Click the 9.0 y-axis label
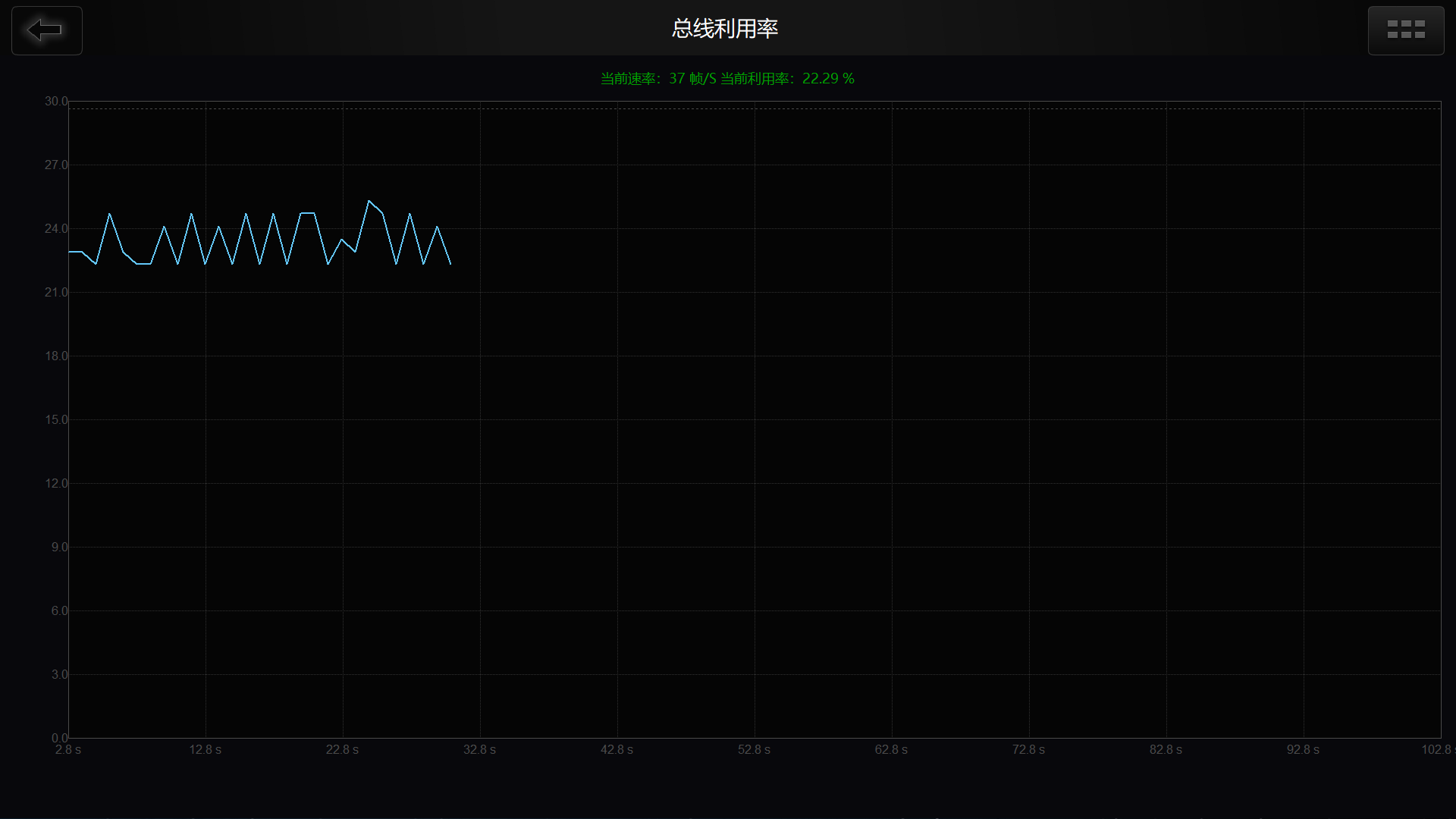1456x819 pixels. tap(59, 547)
